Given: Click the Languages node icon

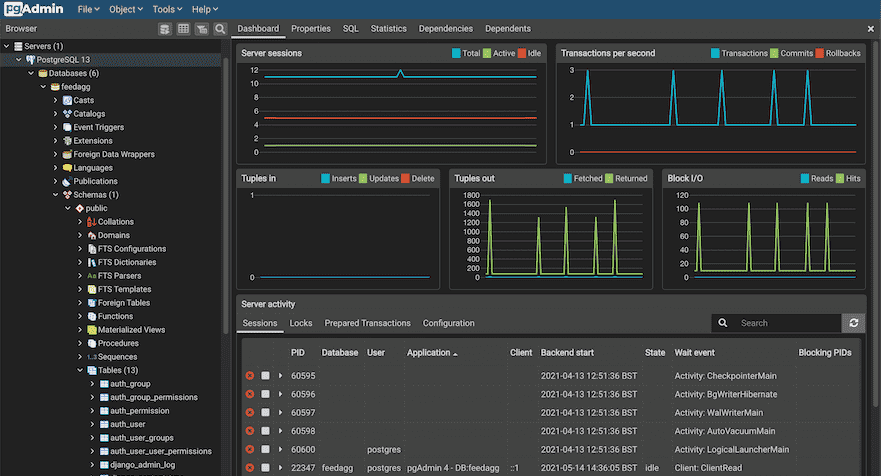Looking at the screenshot, I should coord(67,167).
